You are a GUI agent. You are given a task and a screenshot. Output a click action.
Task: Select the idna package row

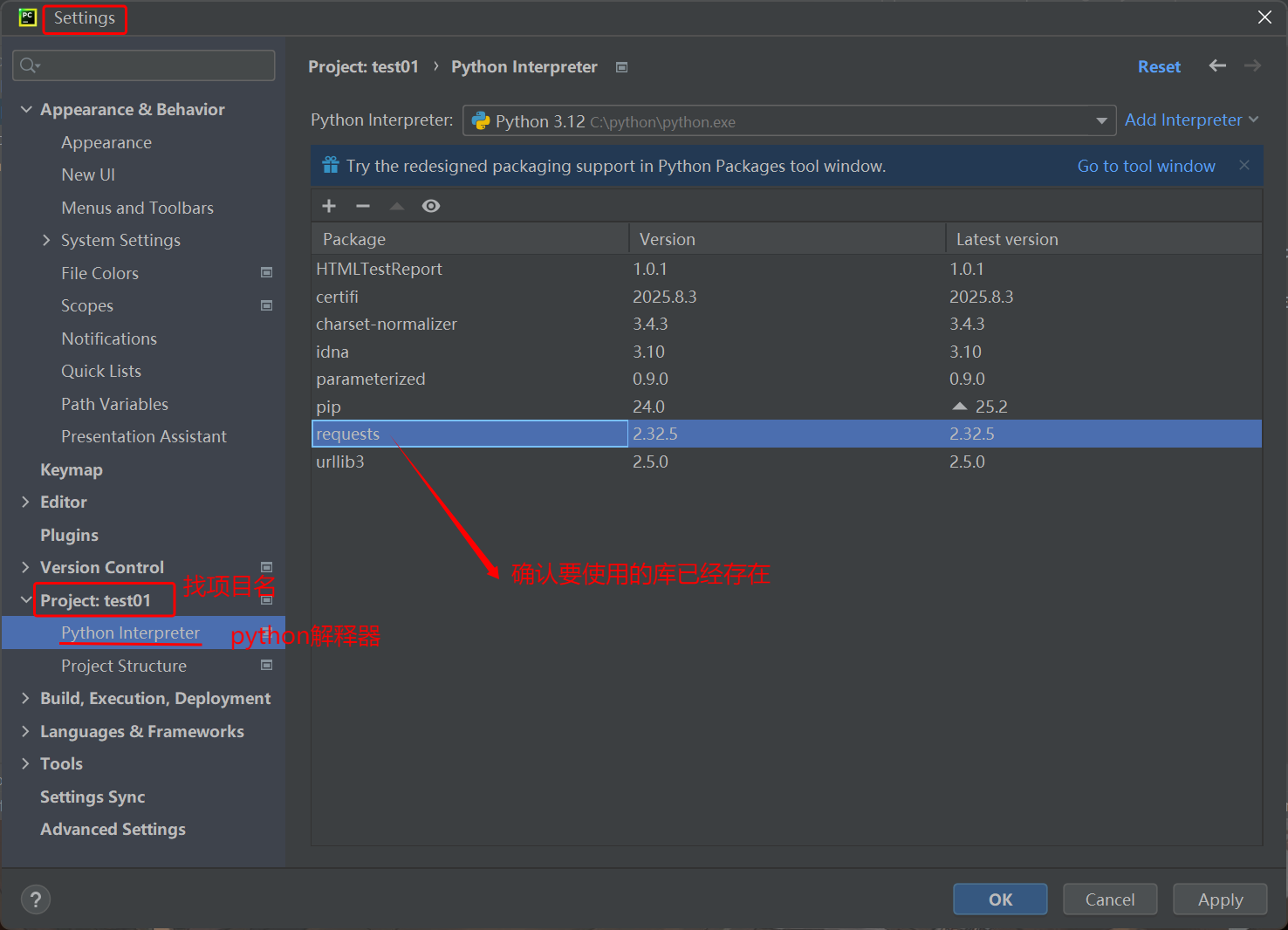click(x=787, y=352)
